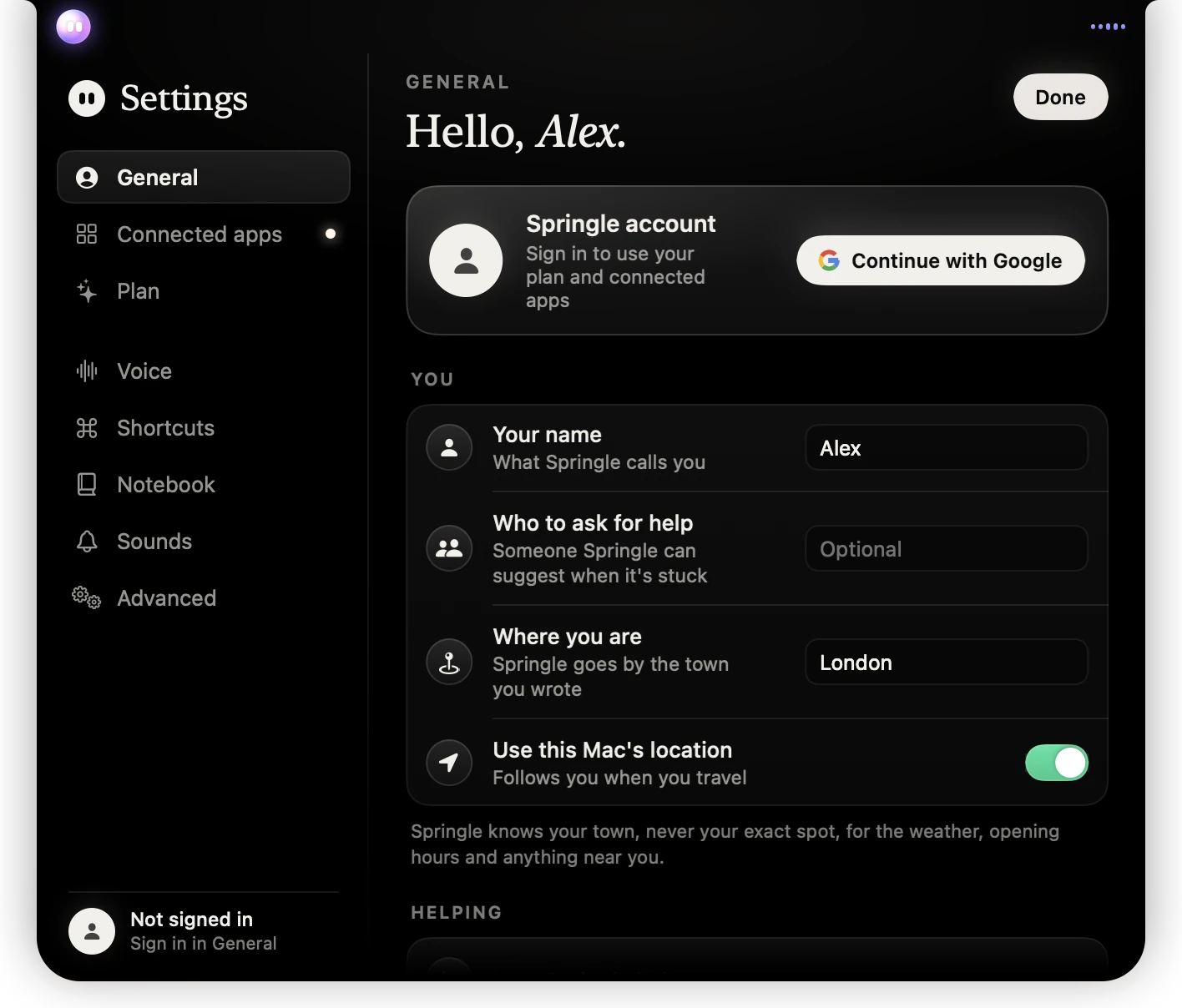Click the purple Springle orb icon
The height and width of the screenshot is (1008, 1182).
pyautogui.click(x=73, y=27)
